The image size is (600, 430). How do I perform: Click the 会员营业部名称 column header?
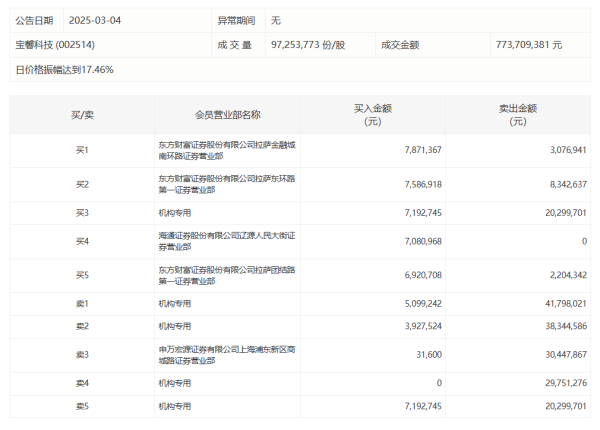tap(227, 115)
